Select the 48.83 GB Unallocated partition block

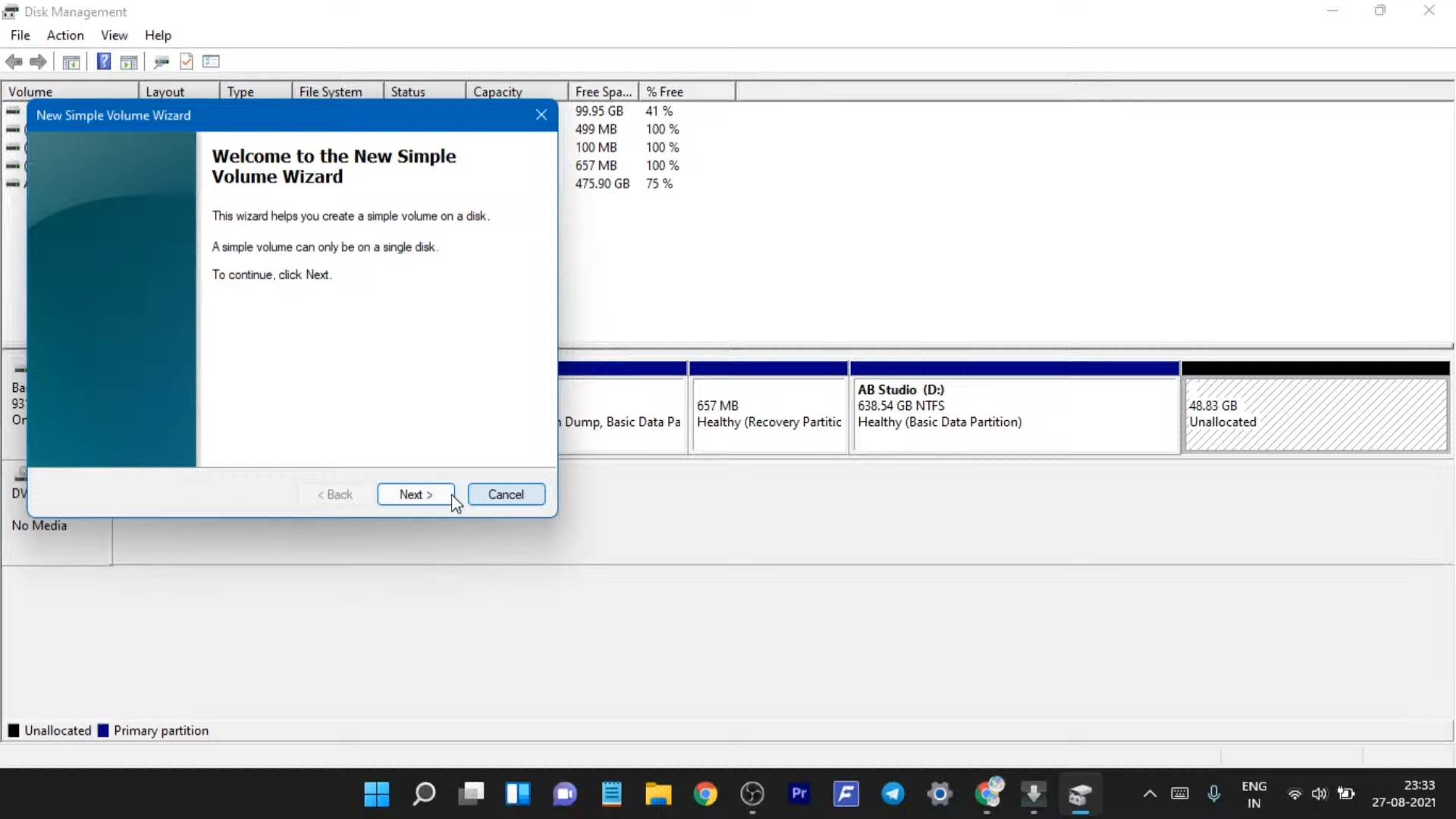click(x=1315, y=415)
